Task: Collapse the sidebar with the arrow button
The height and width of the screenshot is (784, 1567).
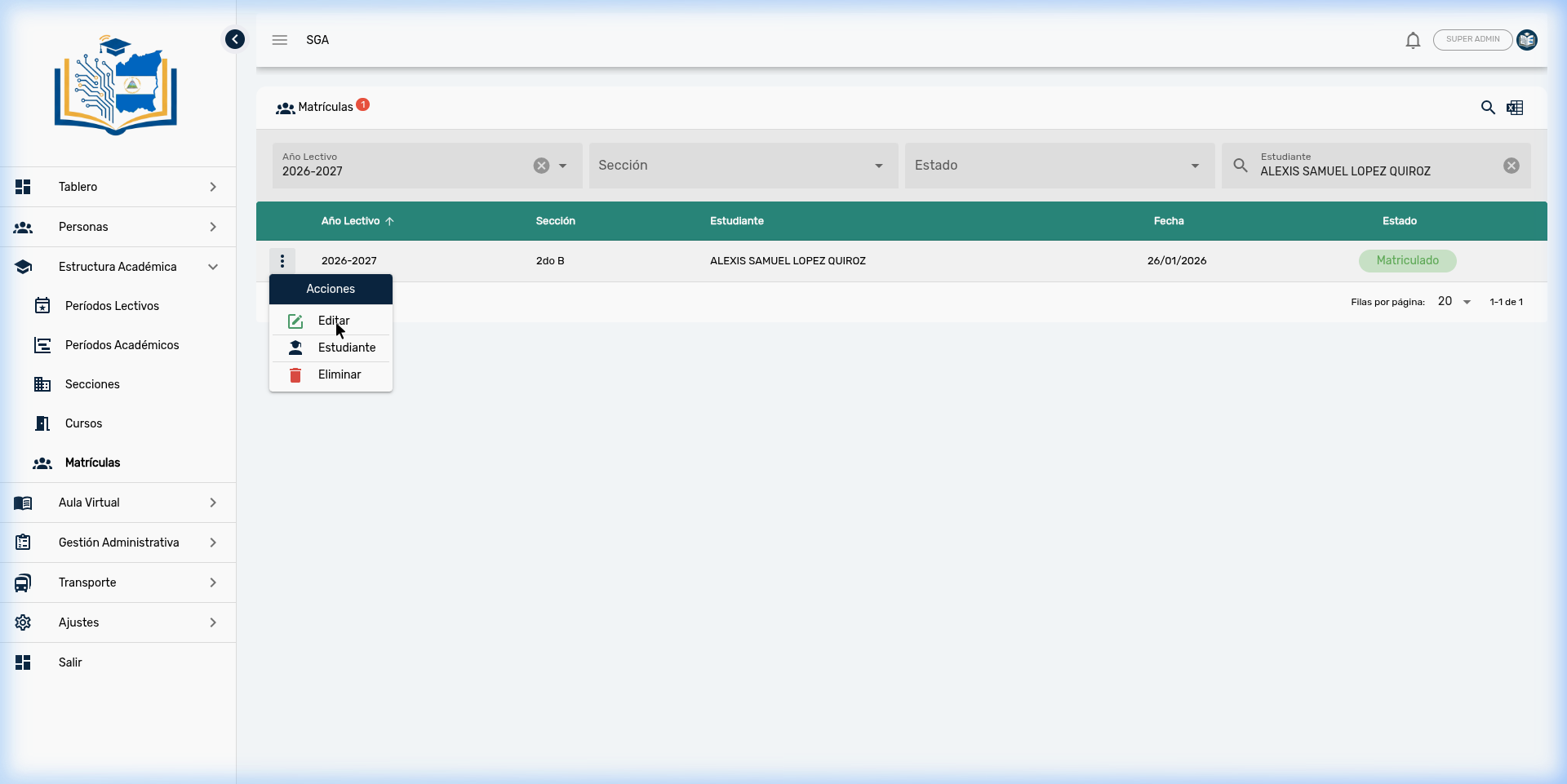Action: [x=235, y=39]
